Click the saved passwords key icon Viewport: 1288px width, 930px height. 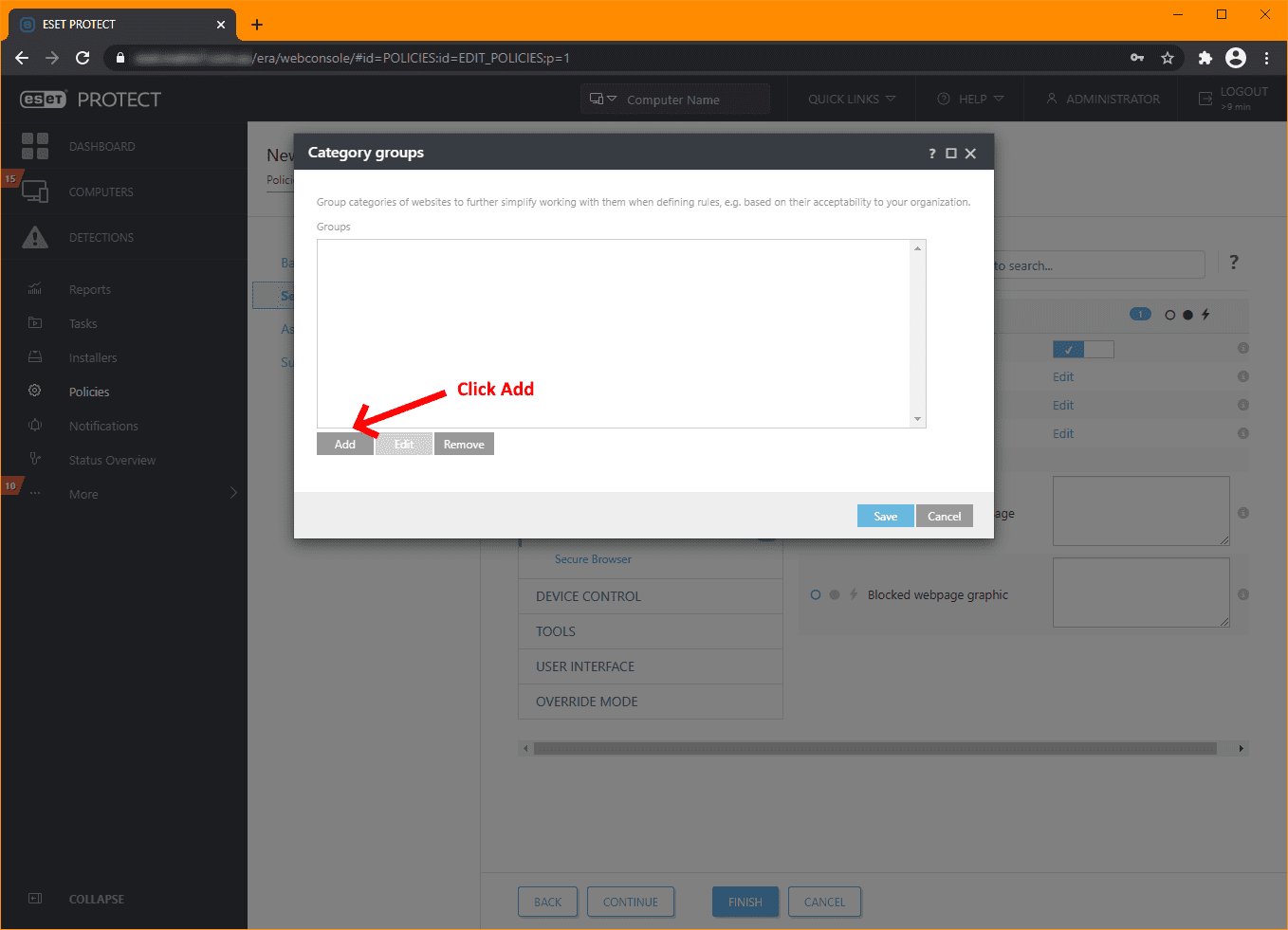[1137, 58]
